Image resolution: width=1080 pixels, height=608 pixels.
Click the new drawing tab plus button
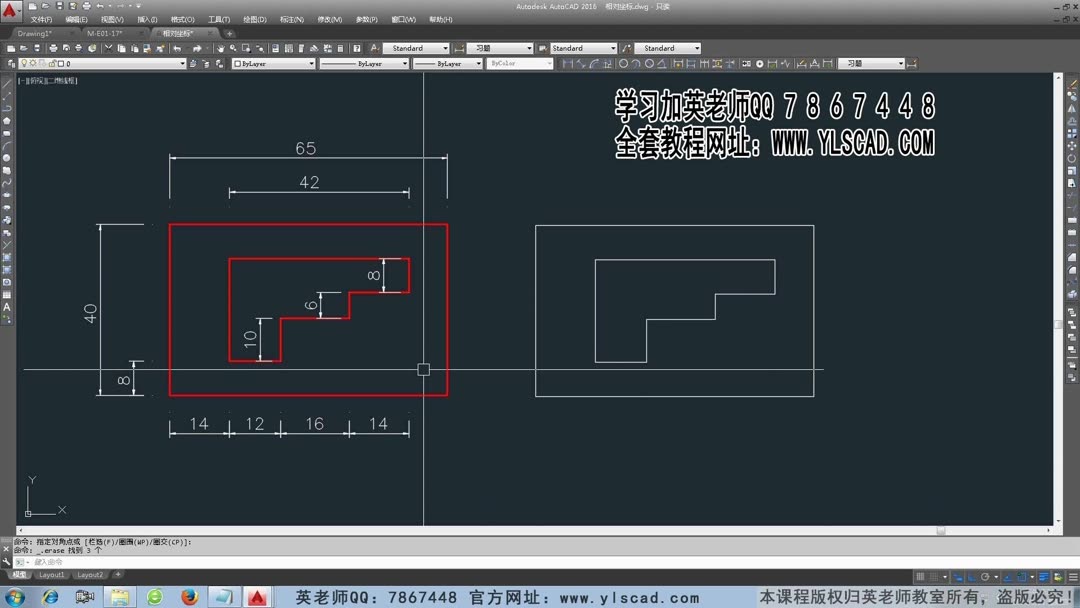(229, 33)
